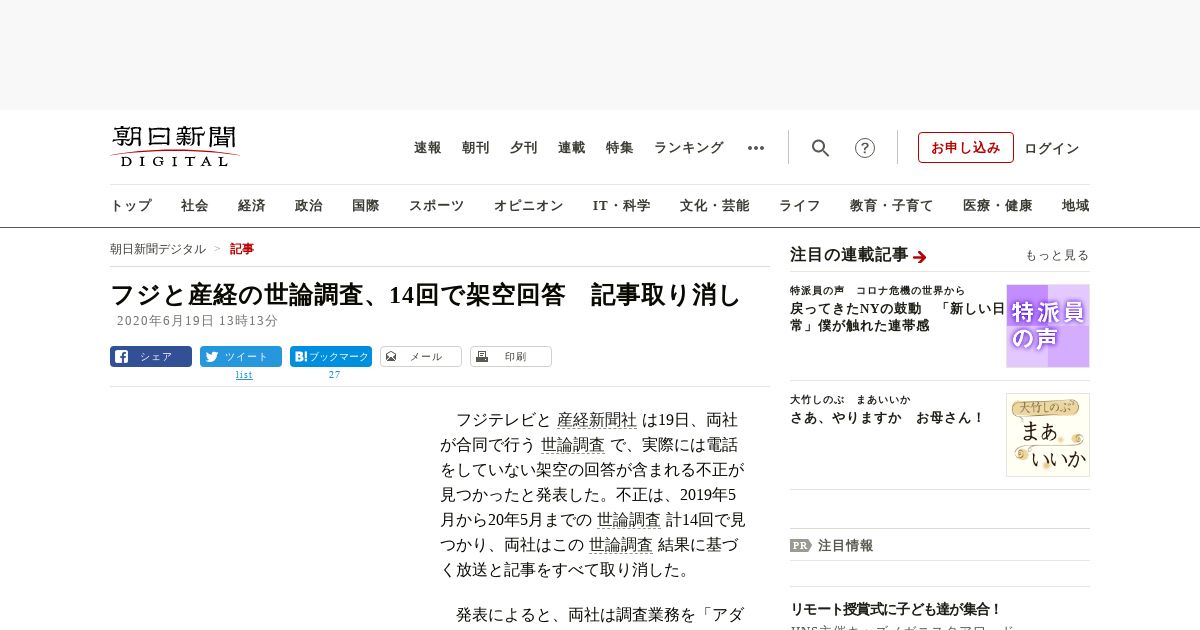1200x630 pixels.
Task: Click the help question mark icon
Action: (865, 148)
